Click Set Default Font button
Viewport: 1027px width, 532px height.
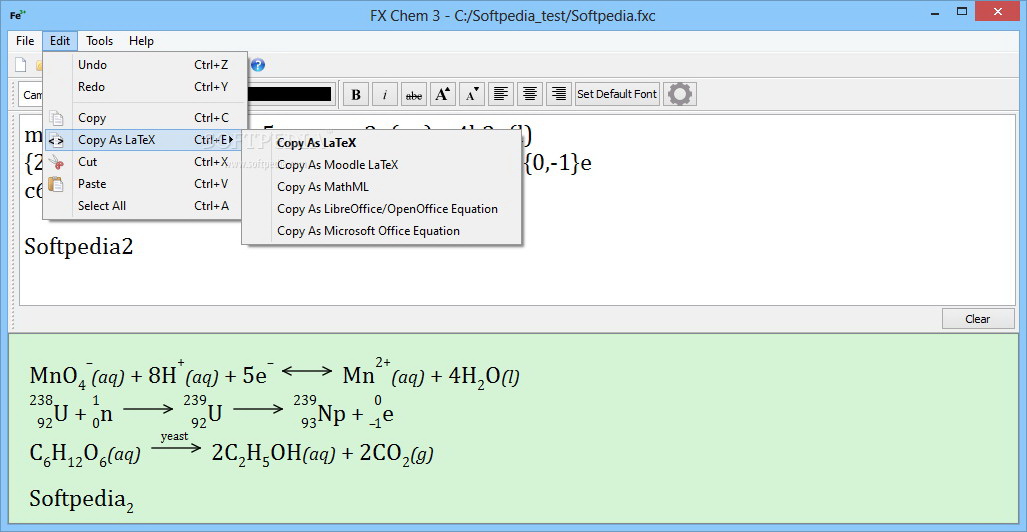617,94
